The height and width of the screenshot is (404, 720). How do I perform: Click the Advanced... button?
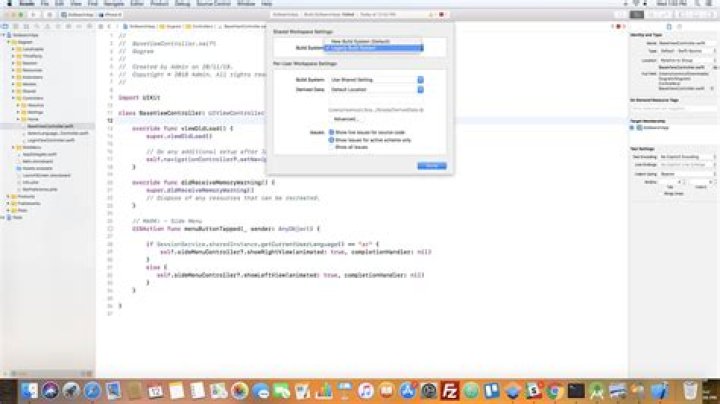tap(345, 119)
